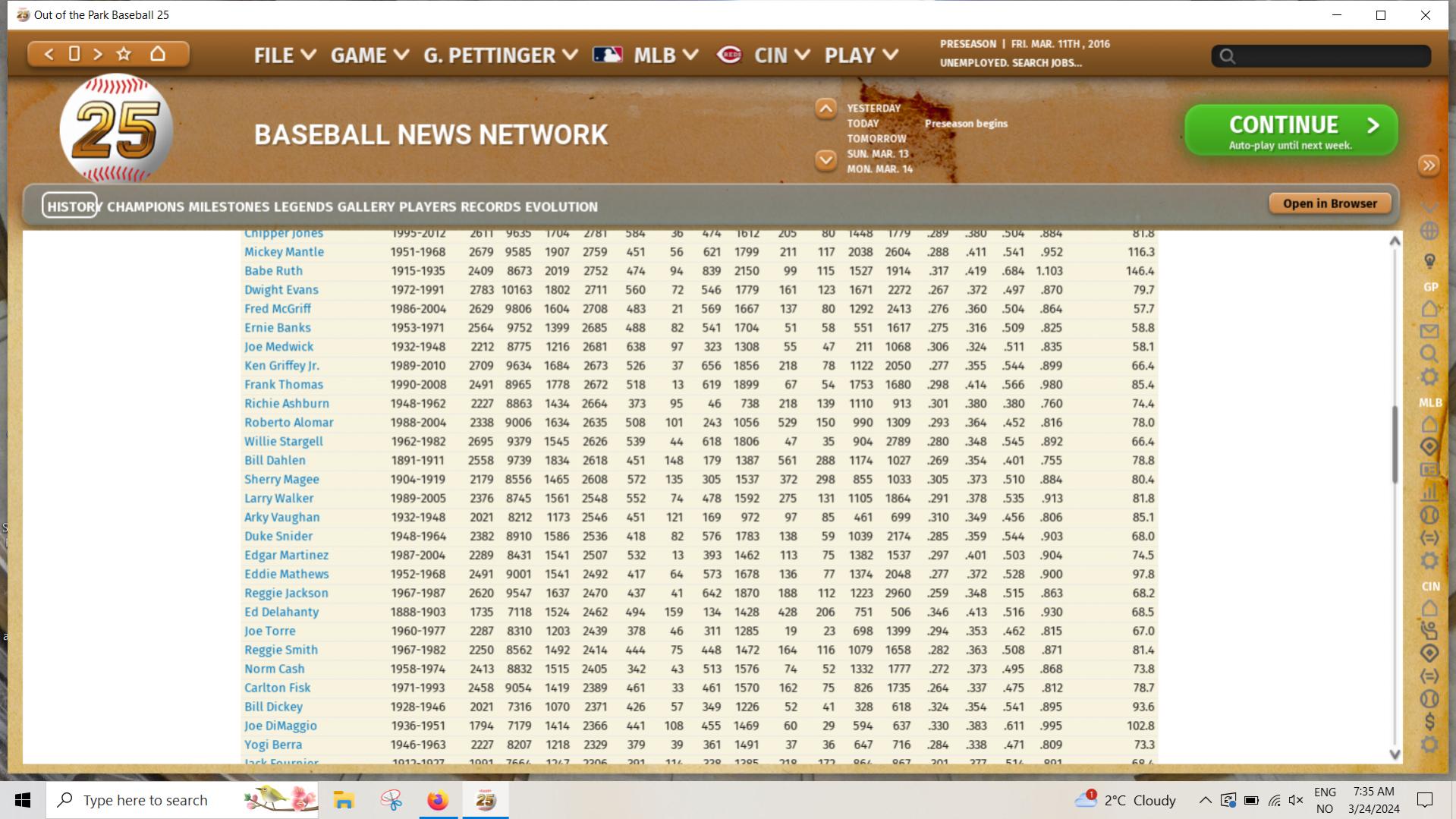Screen dimensions: 1456x819
Task: Switch to the CHAMPIONS tab
Action: tap(146, 206)
